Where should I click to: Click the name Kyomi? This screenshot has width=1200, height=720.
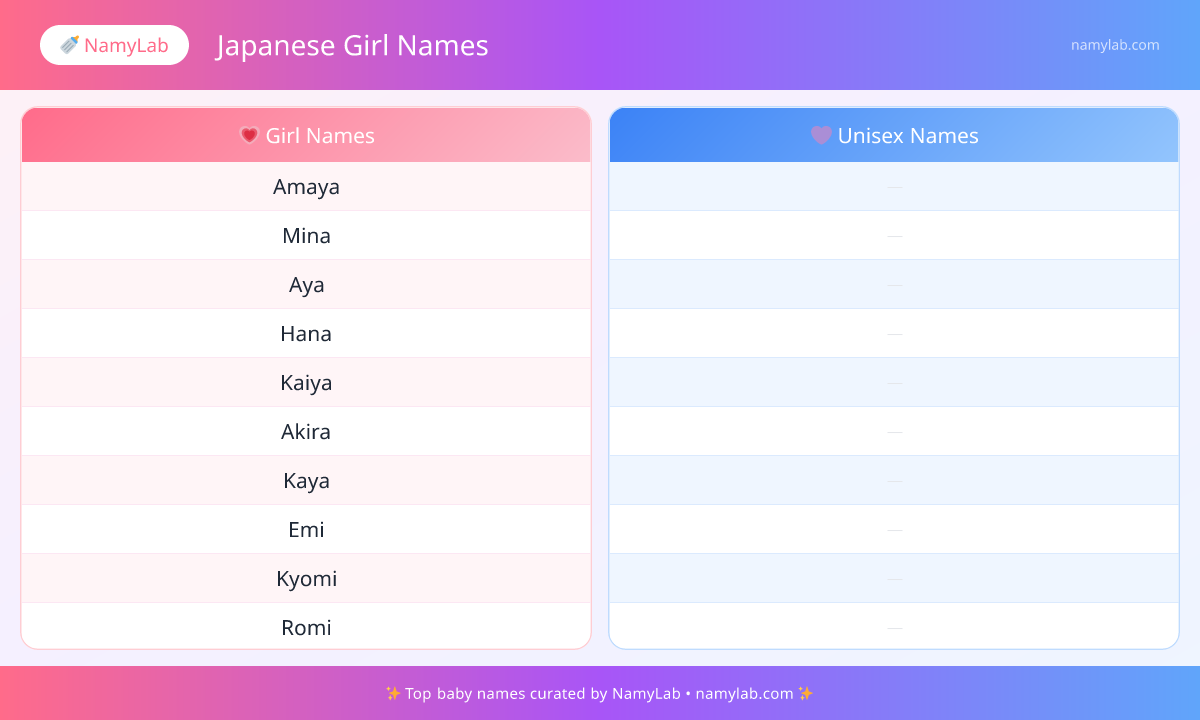(306, 579)
